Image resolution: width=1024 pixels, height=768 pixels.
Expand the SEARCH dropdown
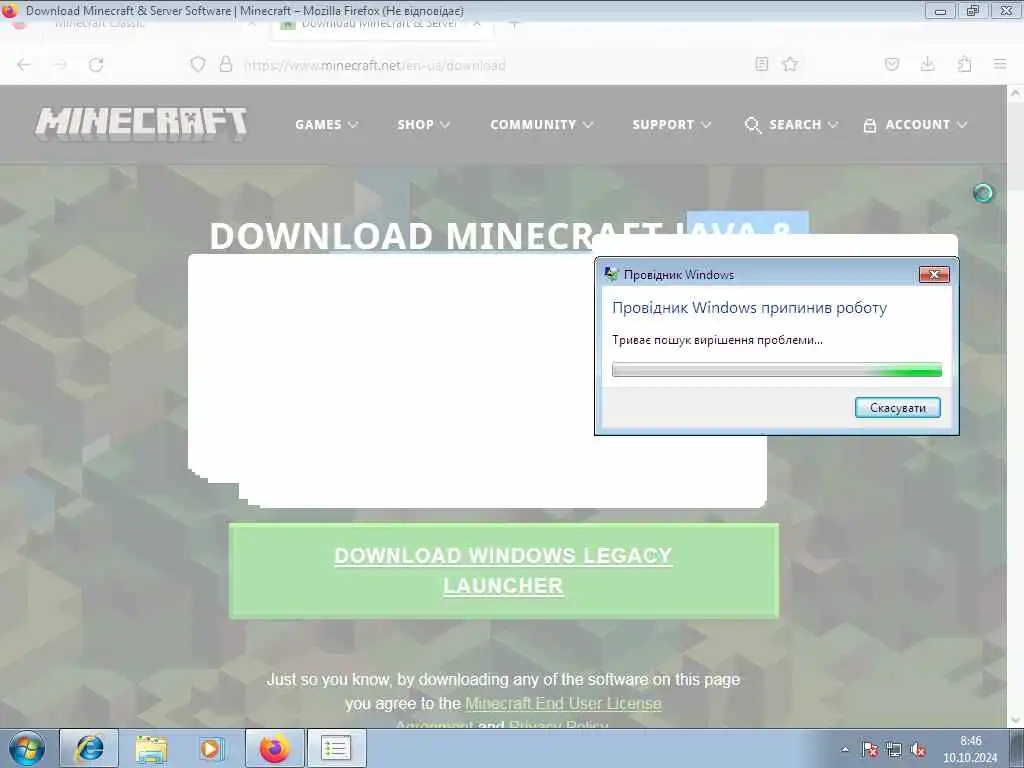pyautogui.click(x=803, y=125)
